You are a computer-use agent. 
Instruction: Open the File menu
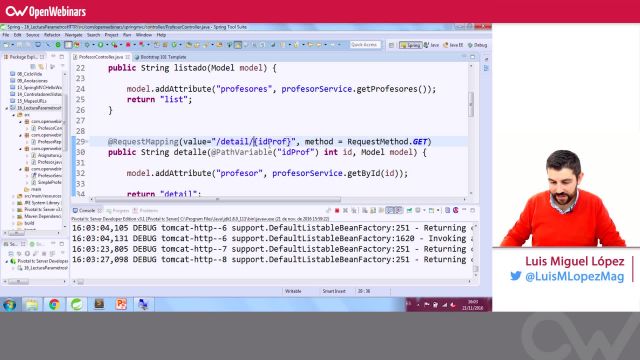(x=6, y=35)
